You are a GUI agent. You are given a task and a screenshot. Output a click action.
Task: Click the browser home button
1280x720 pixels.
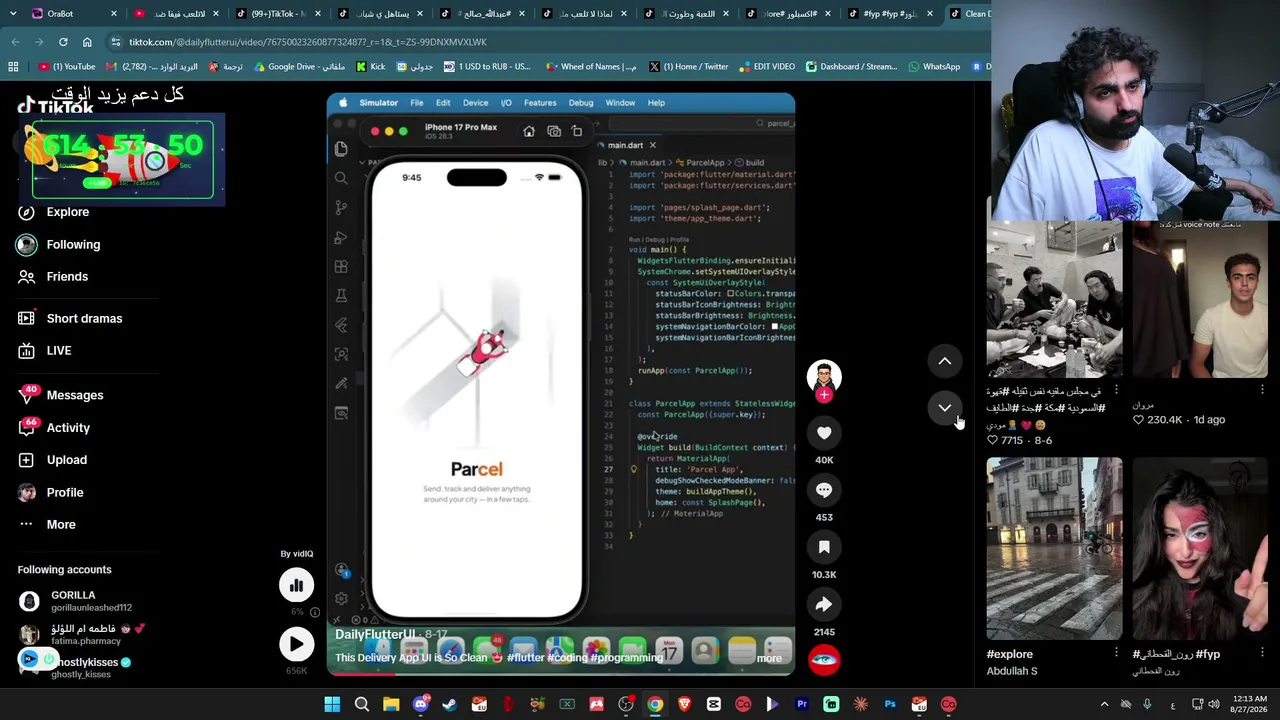(87, 42)
